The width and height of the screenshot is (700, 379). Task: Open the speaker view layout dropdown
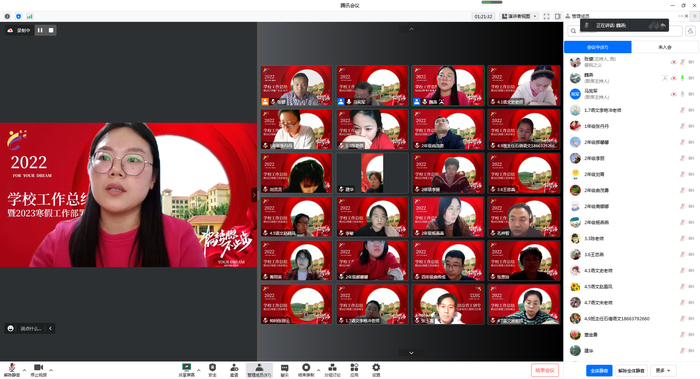pos(519,16)
